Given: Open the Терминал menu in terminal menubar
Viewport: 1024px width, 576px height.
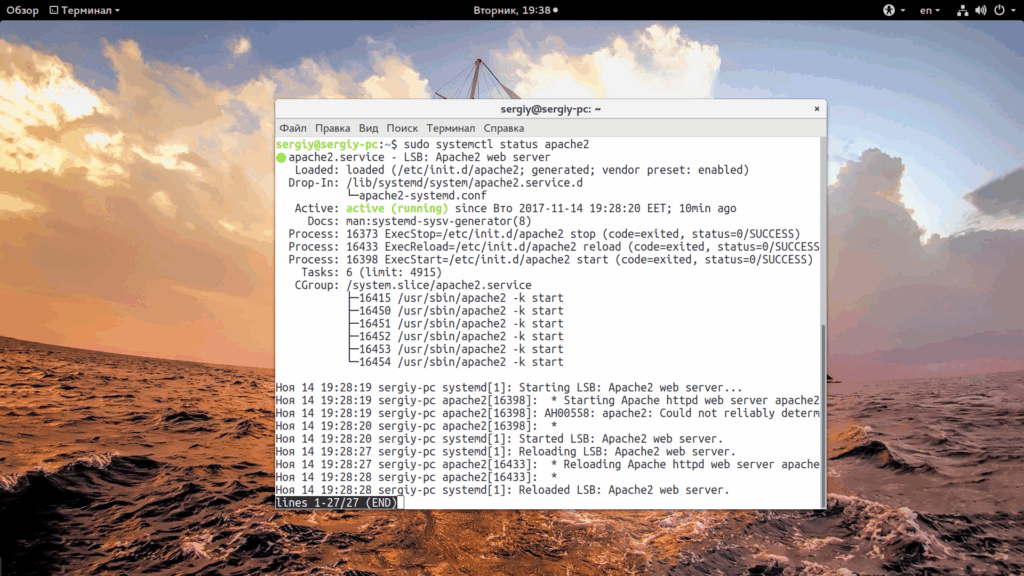Looking at the screenshot, I should [450, 128].
